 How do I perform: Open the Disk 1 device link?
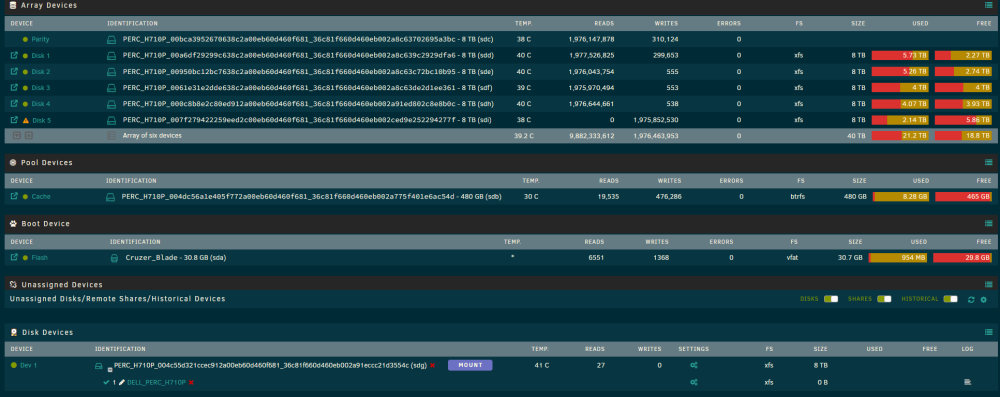click(41, 56)
